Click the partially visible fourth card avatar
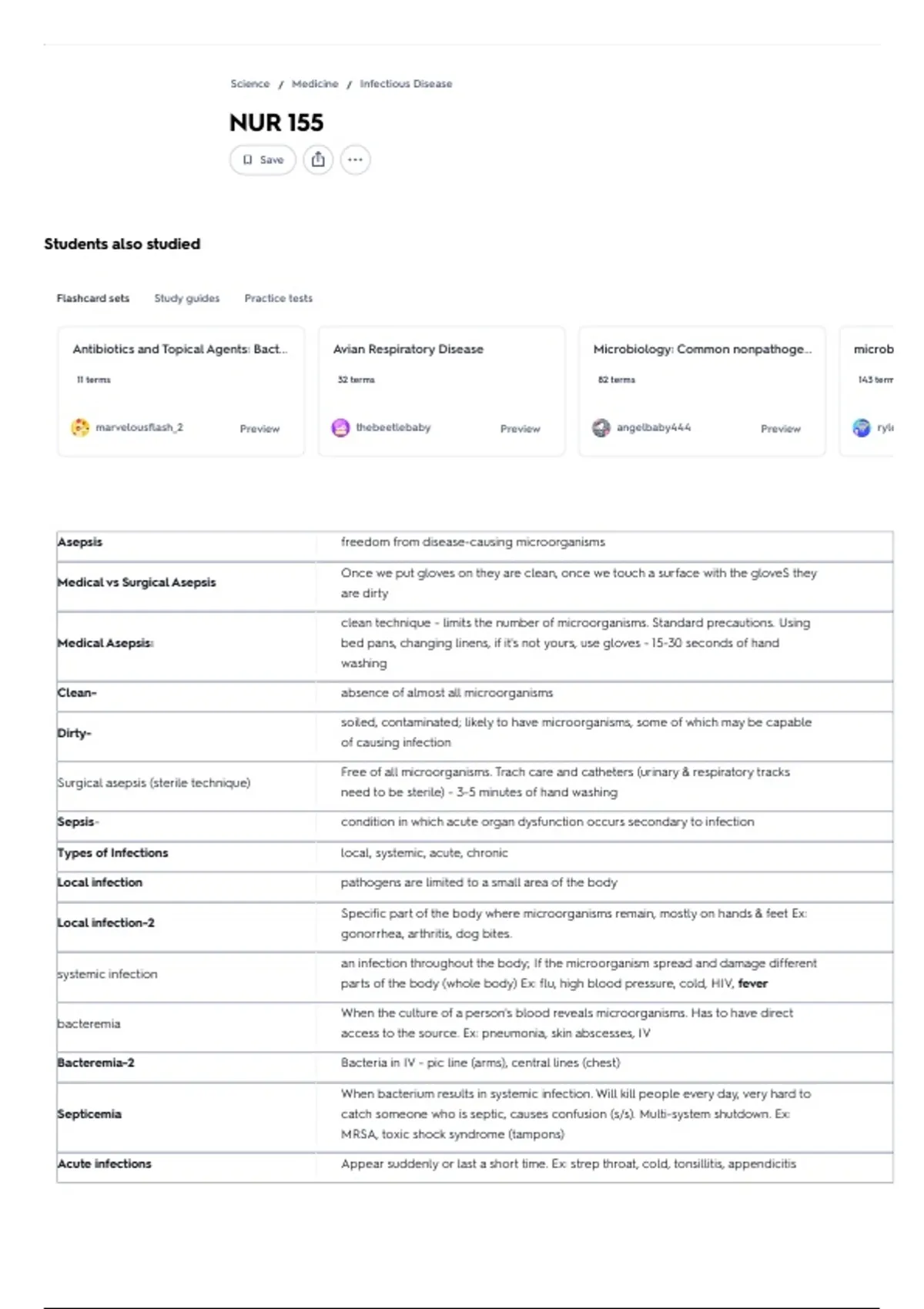The width and height of the screenshot is (924, 1309). (862, 427)
